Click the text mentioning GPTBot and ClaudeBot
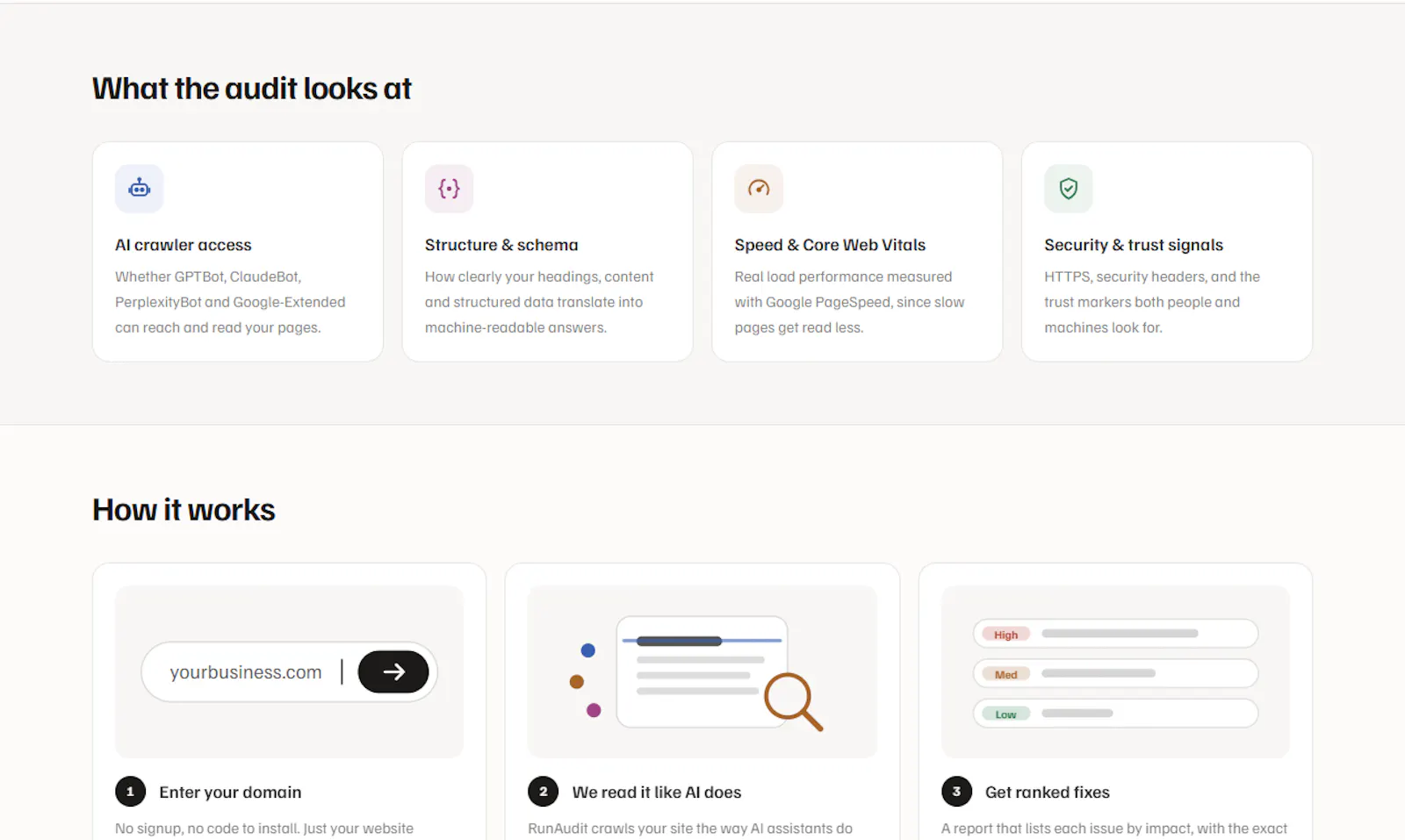Image resolution: width=1405 pixels, height=840 pixels. [230, 302]
